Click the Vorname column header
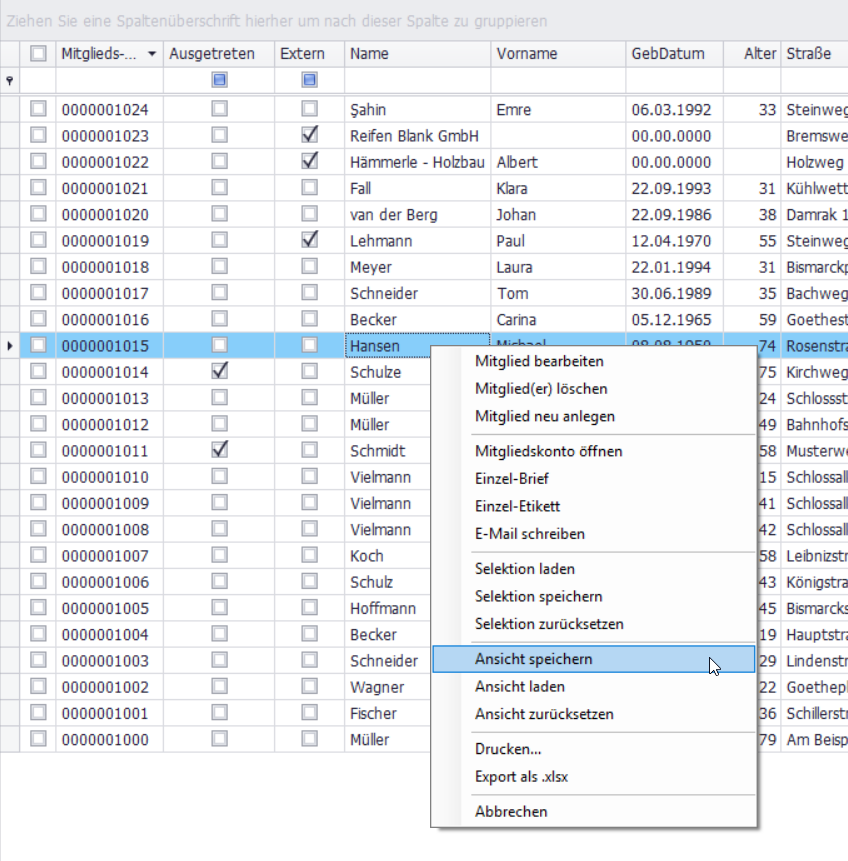Screen dimensions: 848x861 [526, 54]
